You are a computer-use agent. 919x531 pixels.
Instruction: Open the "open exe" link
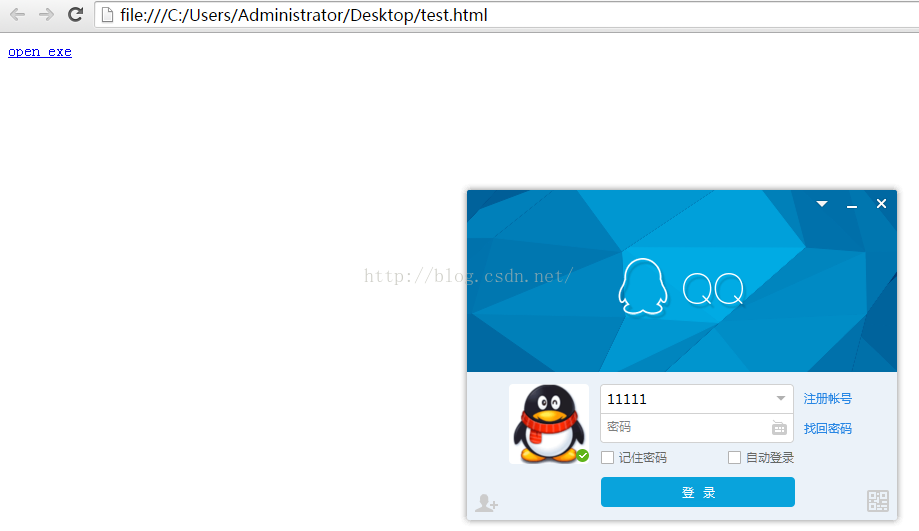click(40, 52)
